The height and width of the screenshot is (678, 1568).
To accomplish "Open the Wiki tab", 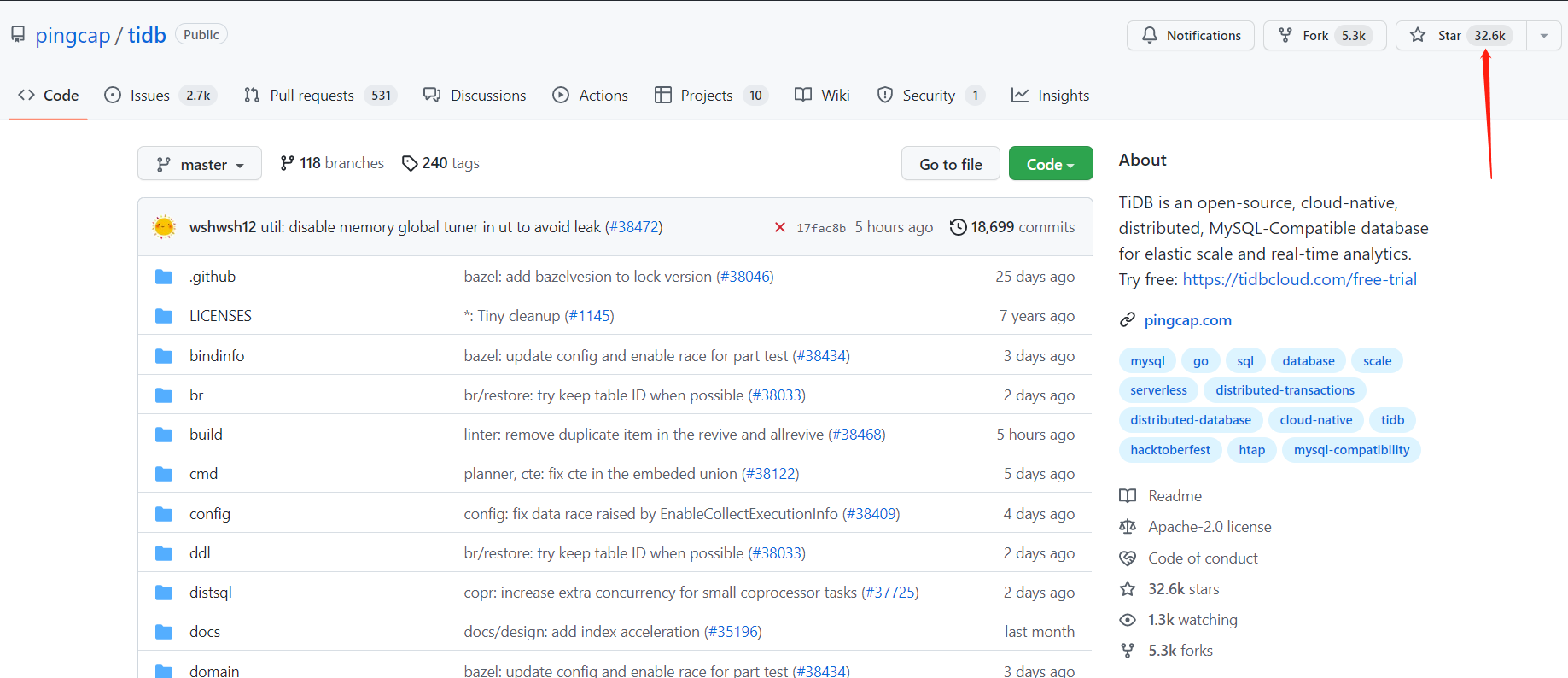I will coord(823,96).
